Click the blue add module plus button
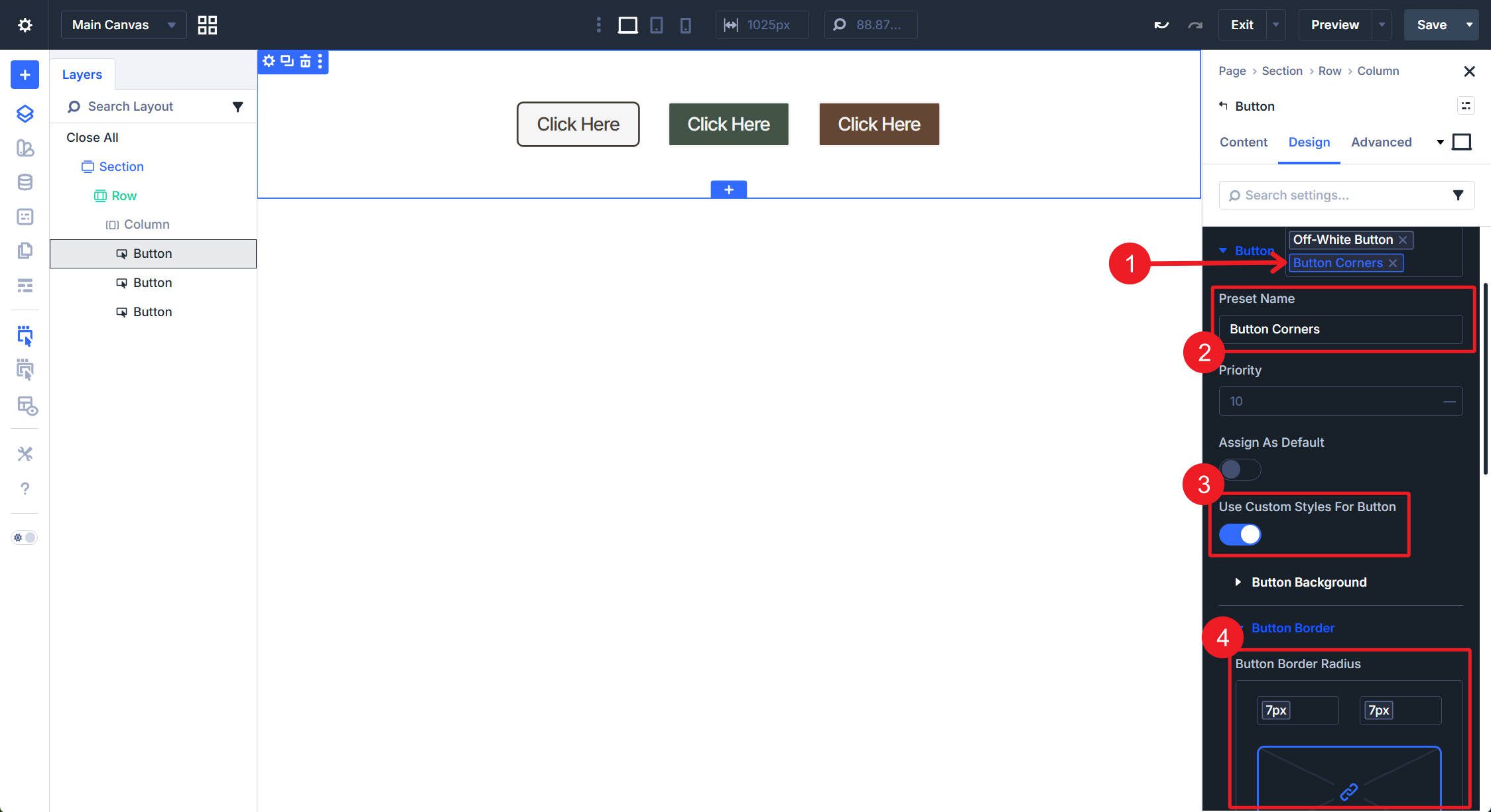The width and height of the screenshot is (1491, 812). click(25, 75)
